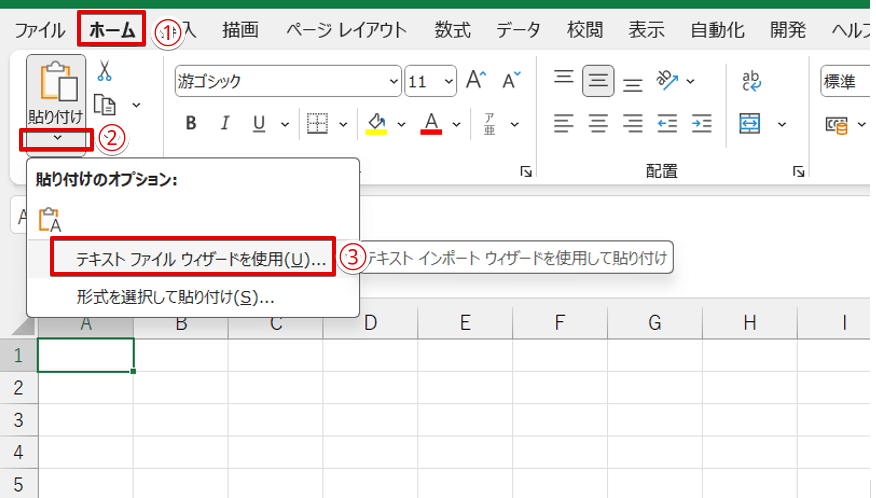Open the ファイル menu tab
Viewport: 876px width, 498px height.
click(40, 30)
